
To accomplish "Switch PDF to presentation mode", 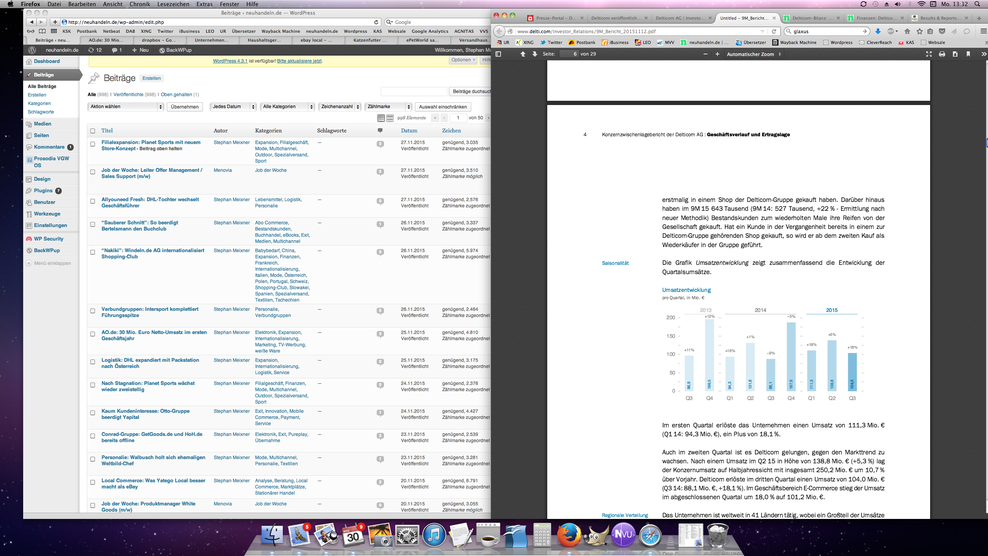I will [929, 54].
